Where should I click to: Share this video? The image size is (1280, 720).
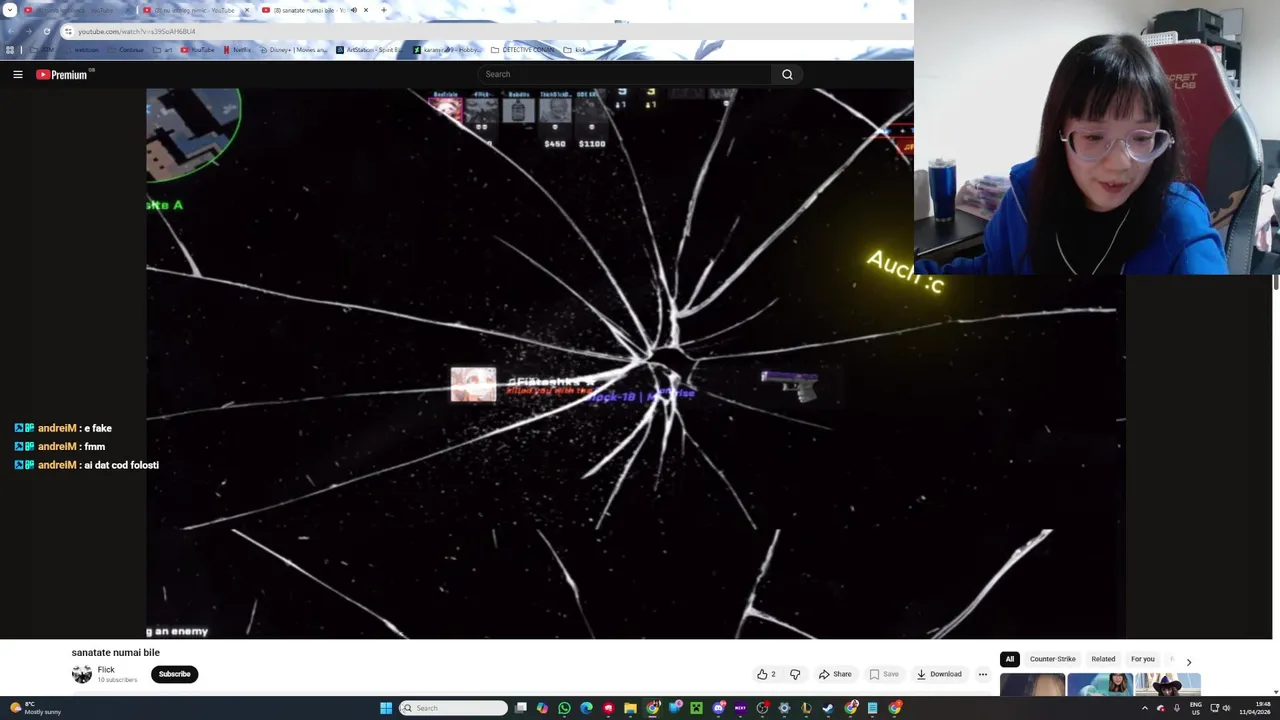[835, 674]
